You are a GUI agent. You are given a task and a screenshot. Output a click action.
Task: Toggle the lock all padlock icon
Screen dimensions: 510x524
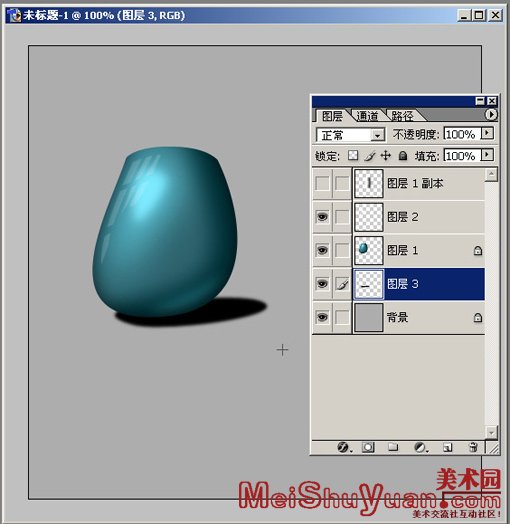pyautogui.click(x=403, y=156)
